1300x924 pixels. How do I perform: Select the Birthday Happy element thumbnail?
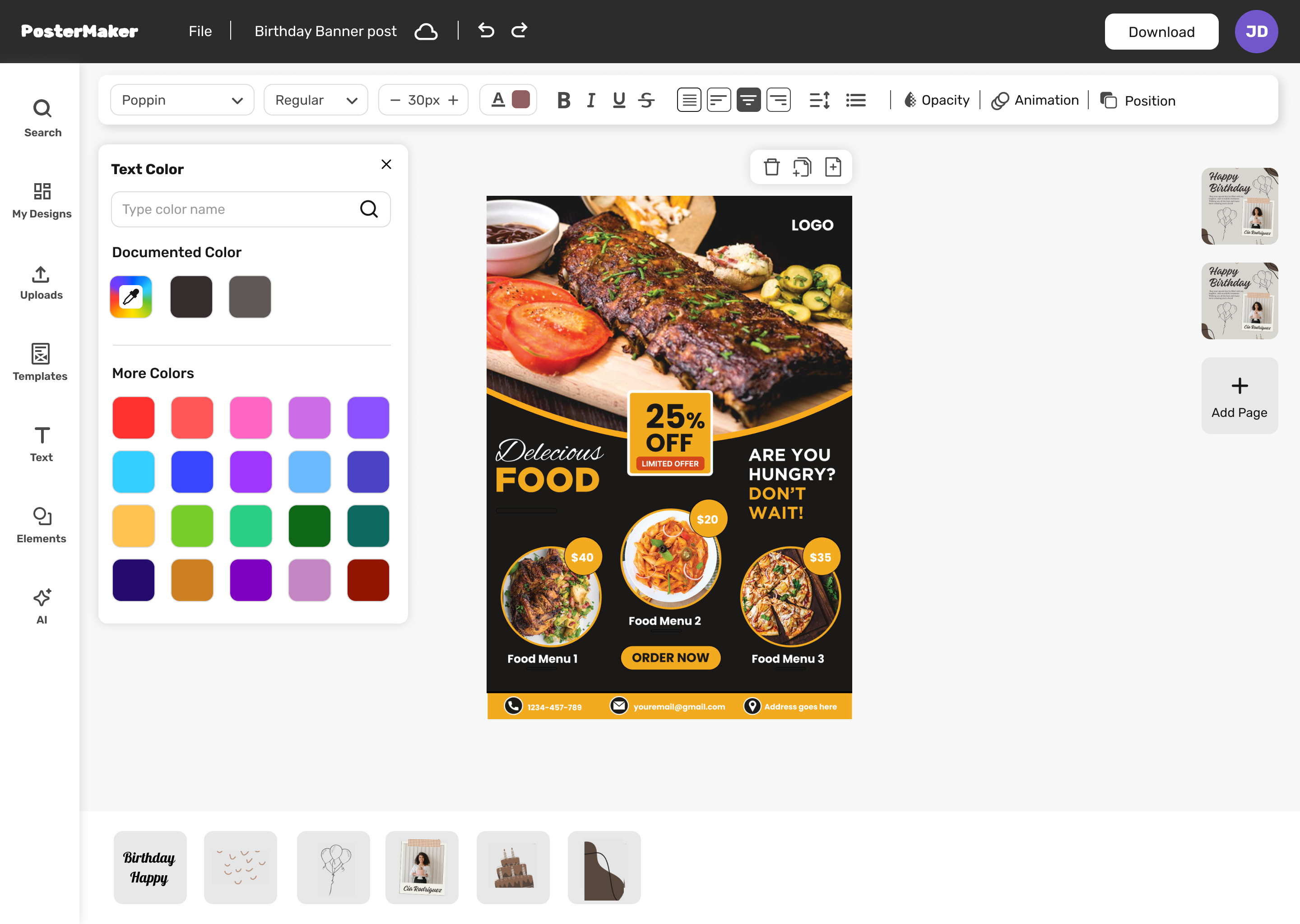click(x=150, y=867)
